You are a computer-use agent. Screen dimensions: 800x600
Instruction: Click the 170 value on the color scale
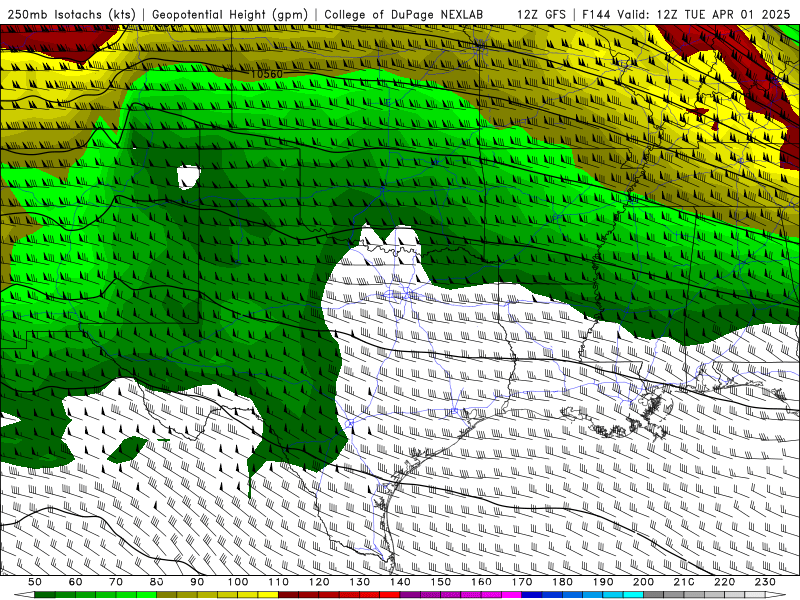522,582
